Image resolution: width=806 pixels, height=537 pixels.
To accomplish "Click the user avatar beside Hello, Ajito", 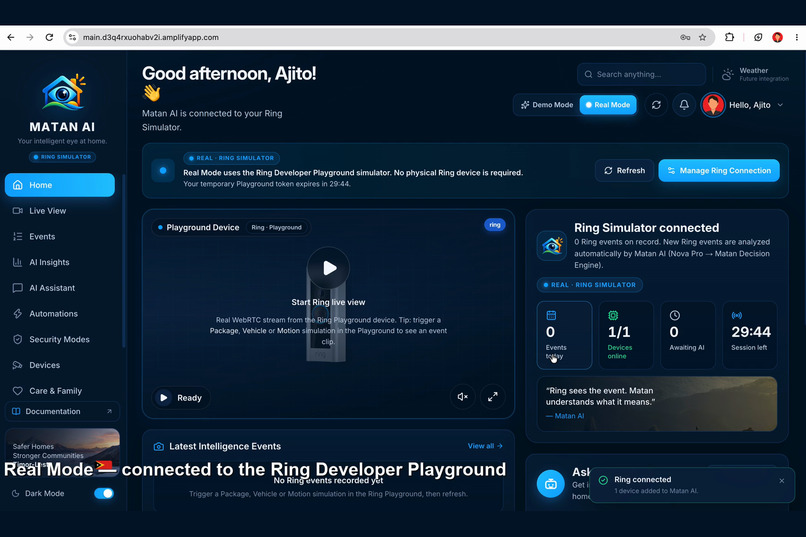I will coord(713,105).
